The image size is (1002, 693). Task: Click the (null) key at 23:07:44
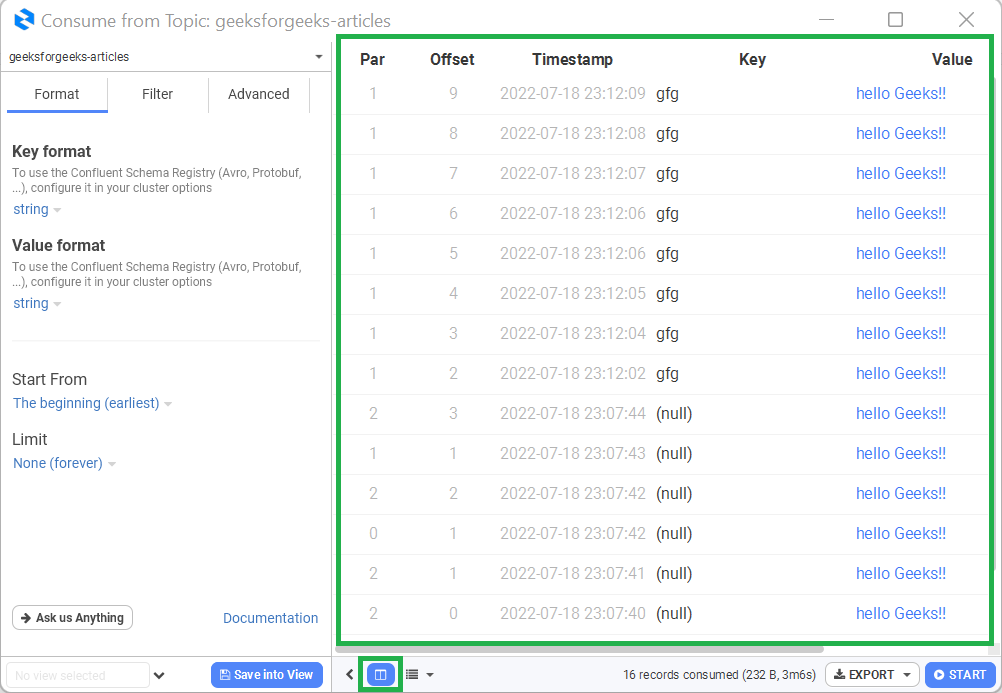(674, 414)
